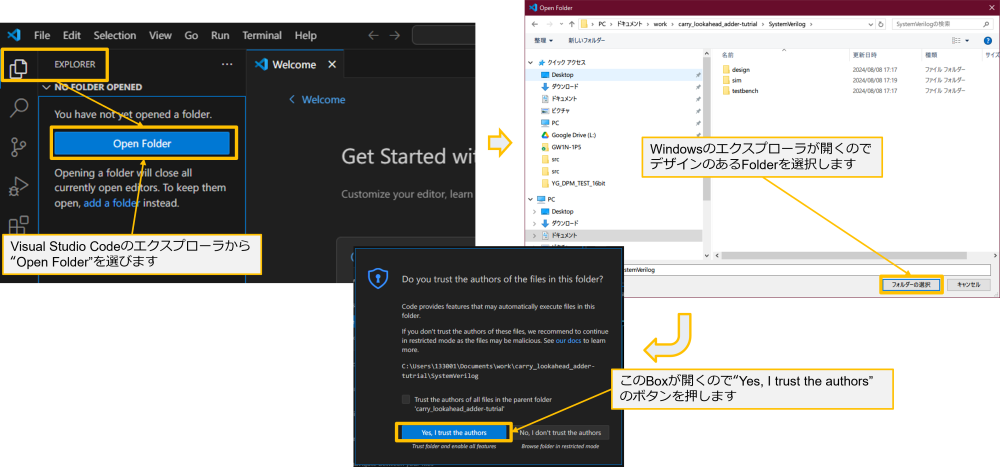The width and height of the screenshot is (1000, 467).
Task: Expand ドキュメント under the PC node
Action: (x=534, y=235)
